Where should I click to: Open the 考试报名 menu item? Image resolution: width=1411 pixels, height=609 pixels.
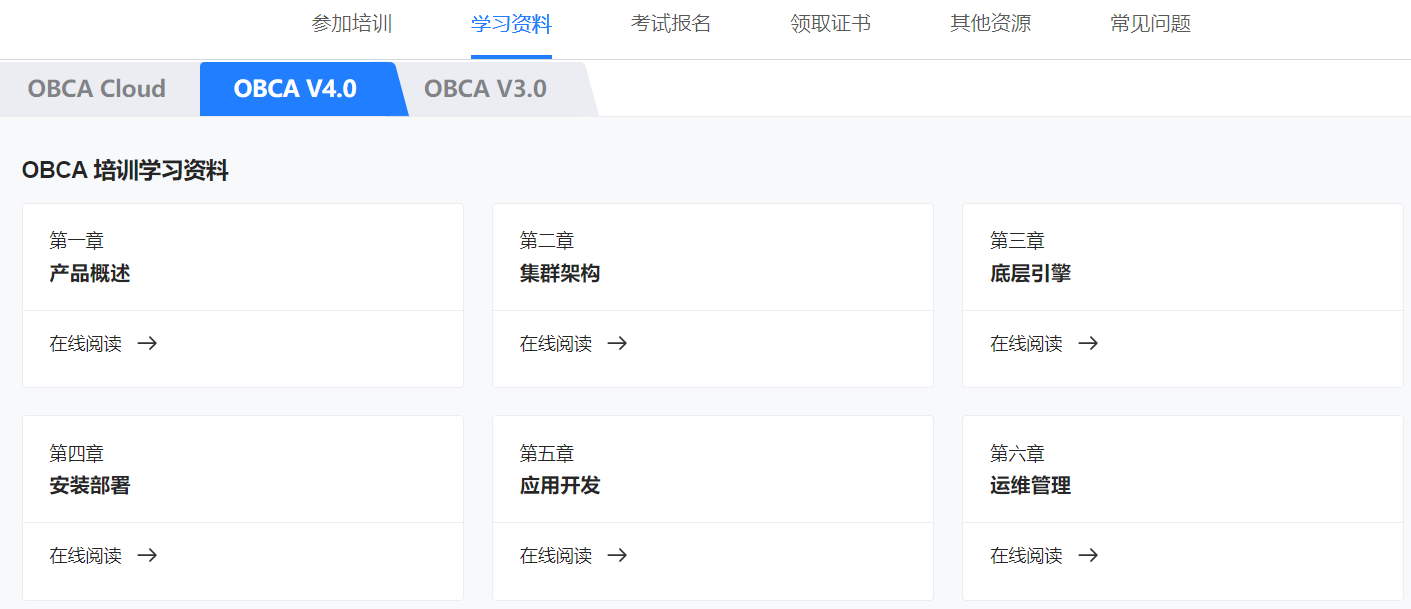coord(670,22)
